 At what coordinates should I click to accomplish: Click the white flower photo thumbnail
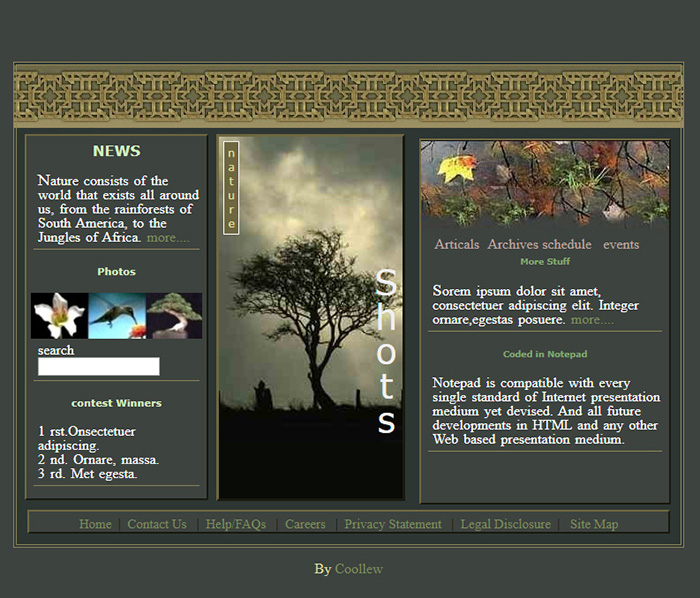[x=59, y=315]
